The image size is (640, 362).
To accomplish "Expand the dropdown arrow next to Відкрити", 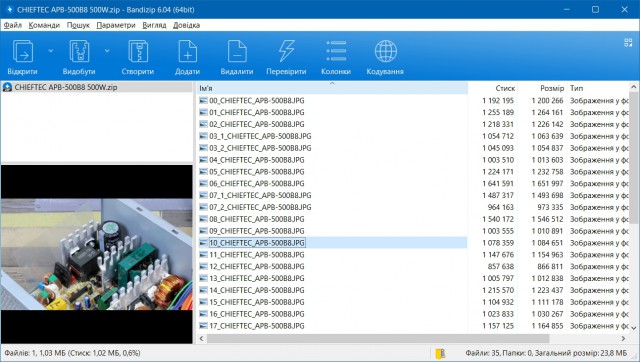I will point(51,51).
